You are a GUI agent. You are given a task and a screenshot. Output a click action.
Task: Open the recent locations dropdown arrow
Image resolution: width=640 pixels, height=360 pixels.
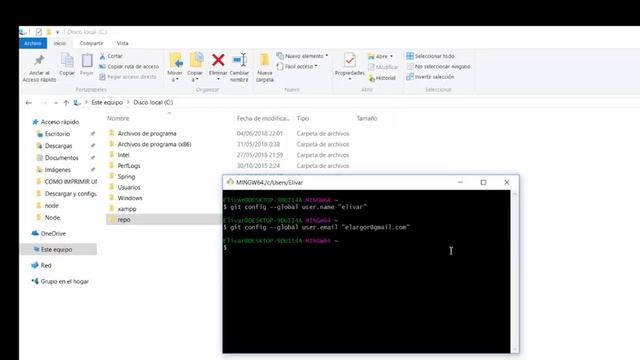tap(56, 103)
